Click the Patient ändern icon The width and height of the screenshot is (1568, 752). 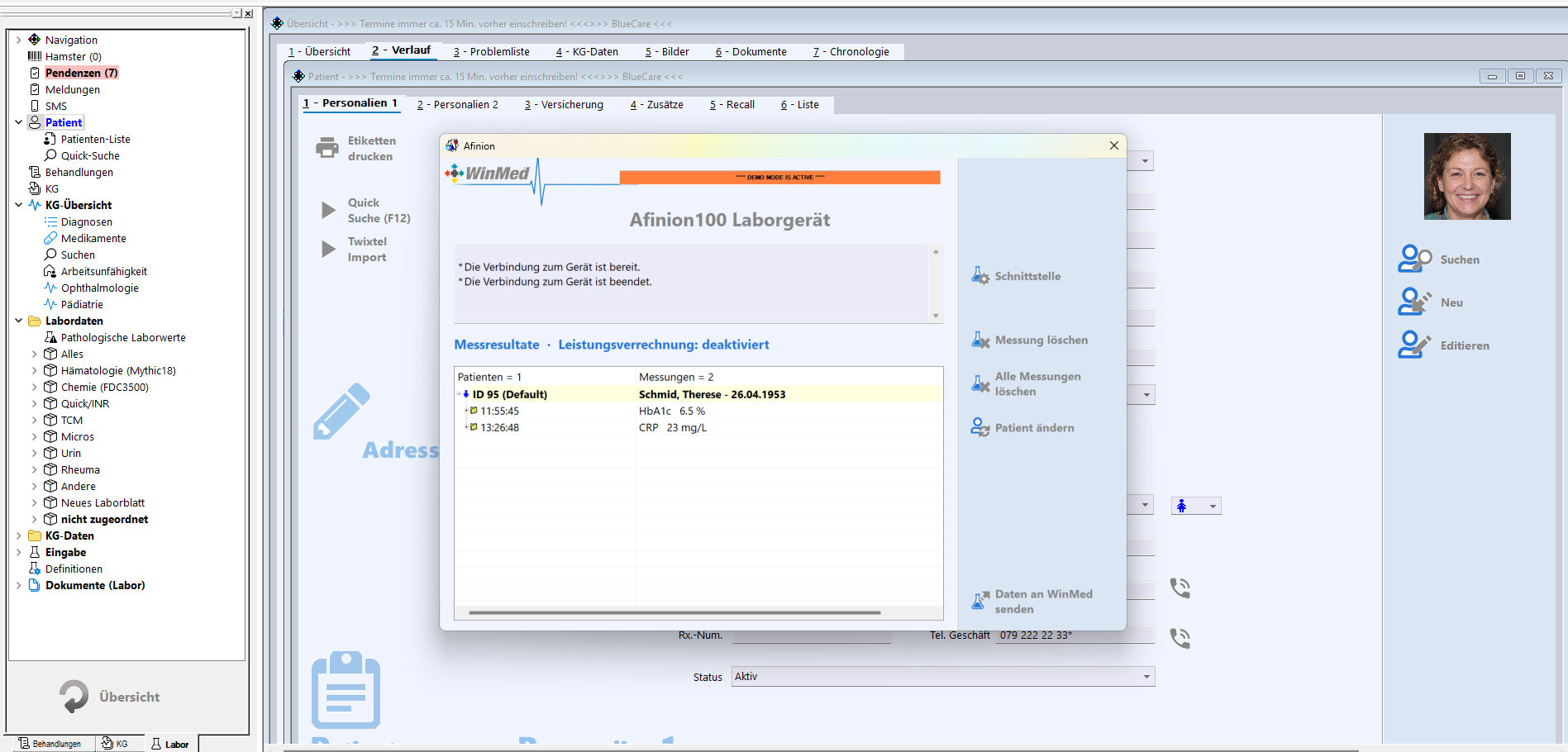980,427
